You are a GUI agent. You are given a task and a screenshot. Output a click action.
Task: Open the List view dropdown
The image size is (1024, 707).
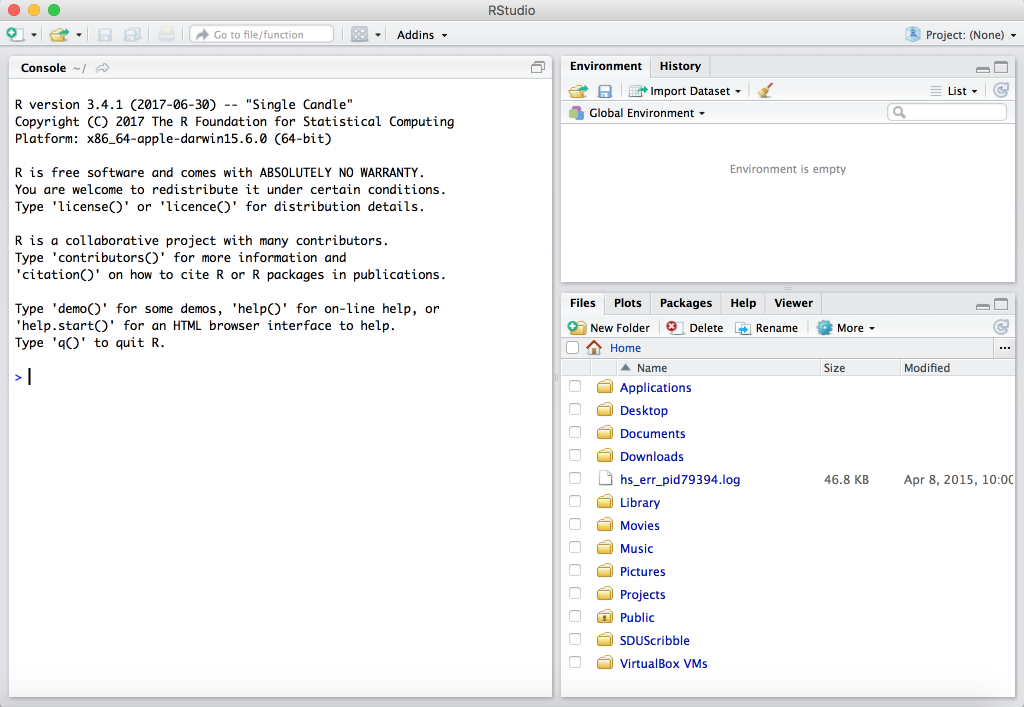click(954, 91)
